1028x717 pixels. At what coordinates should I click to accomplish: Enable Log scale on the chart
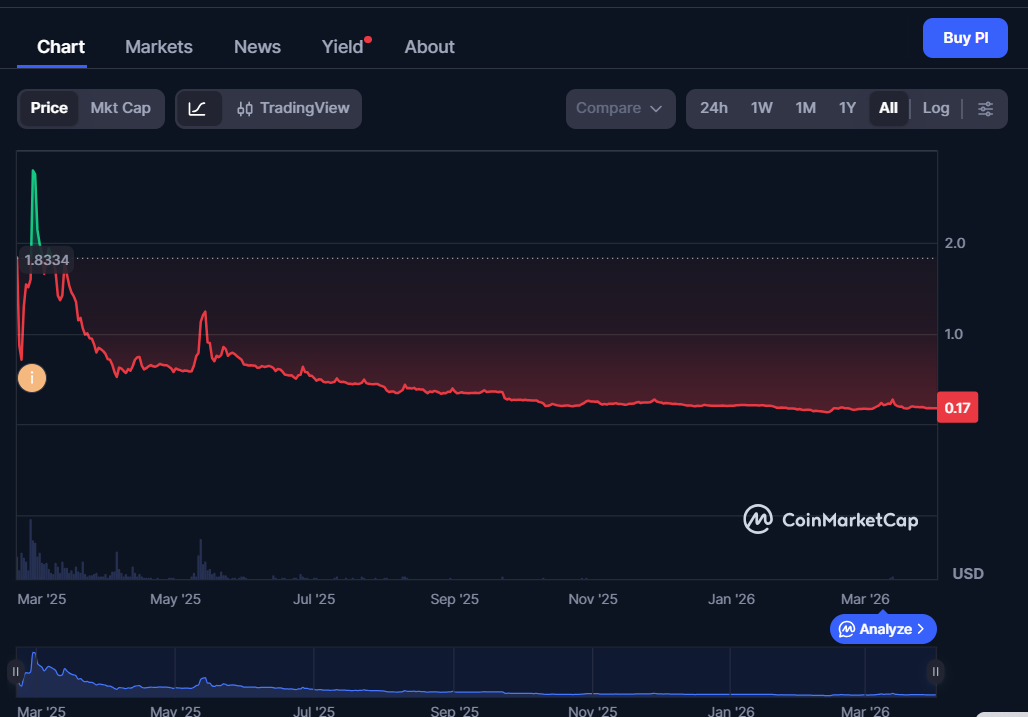[x=935, y=108]
